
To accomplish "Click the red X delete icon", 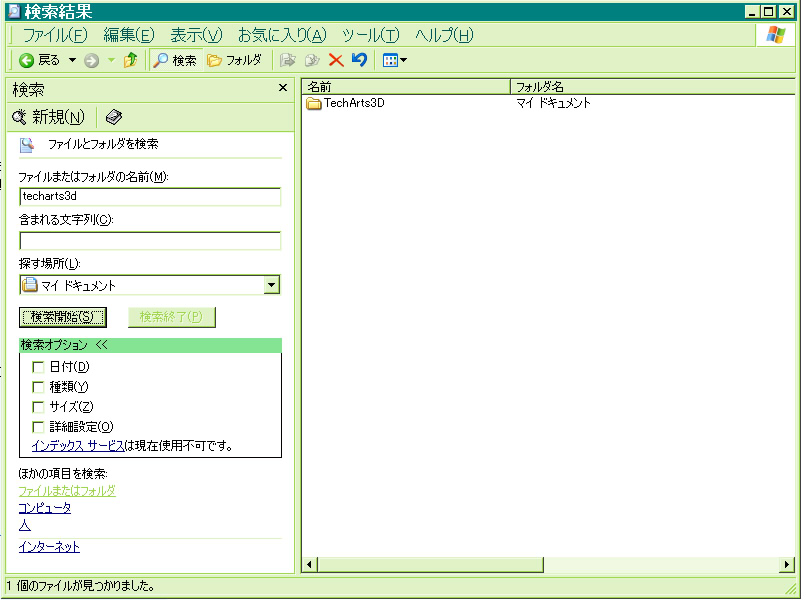I will click(x=336, y=60).
